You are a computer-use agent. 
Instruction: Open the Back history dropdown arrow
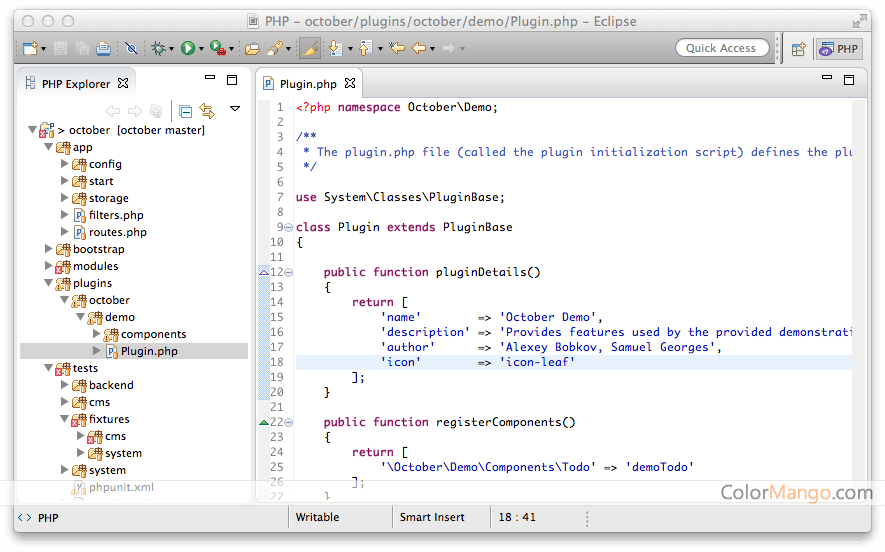(432, 49)
